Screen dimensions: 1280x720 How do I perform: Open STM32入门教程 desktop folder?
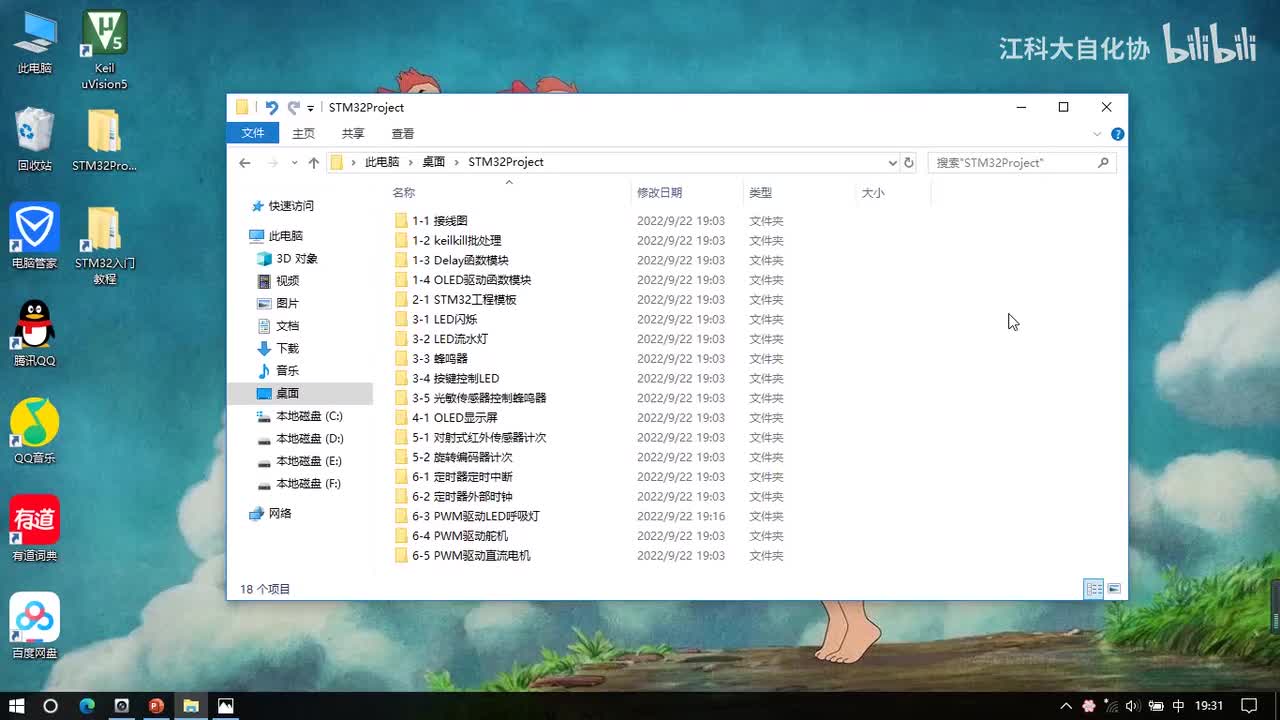coord(104,244)
